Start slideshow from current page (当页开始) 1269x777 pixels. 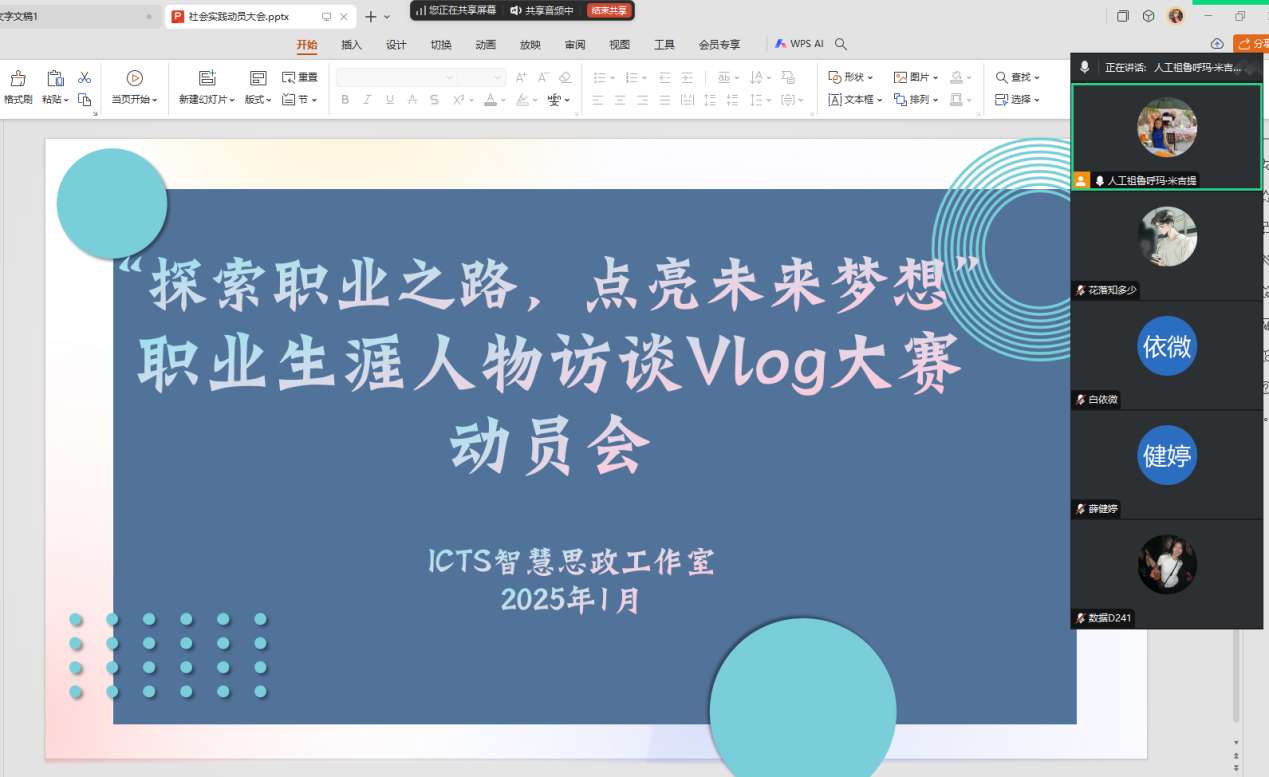(134, 78)
